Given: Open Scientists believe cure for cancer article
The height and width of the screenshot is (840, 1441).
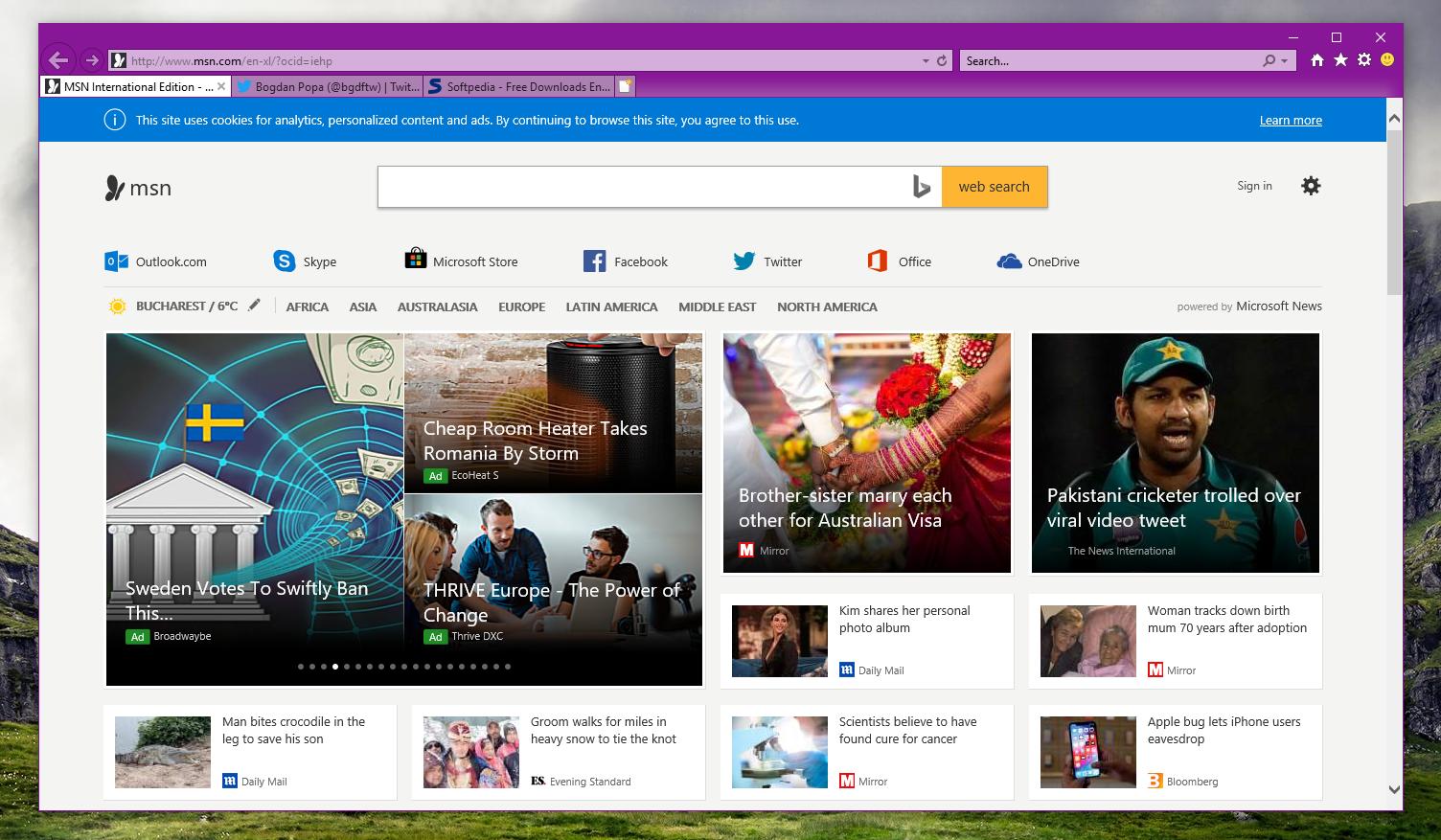Looking at the screenshot, I should coord(867,752).
